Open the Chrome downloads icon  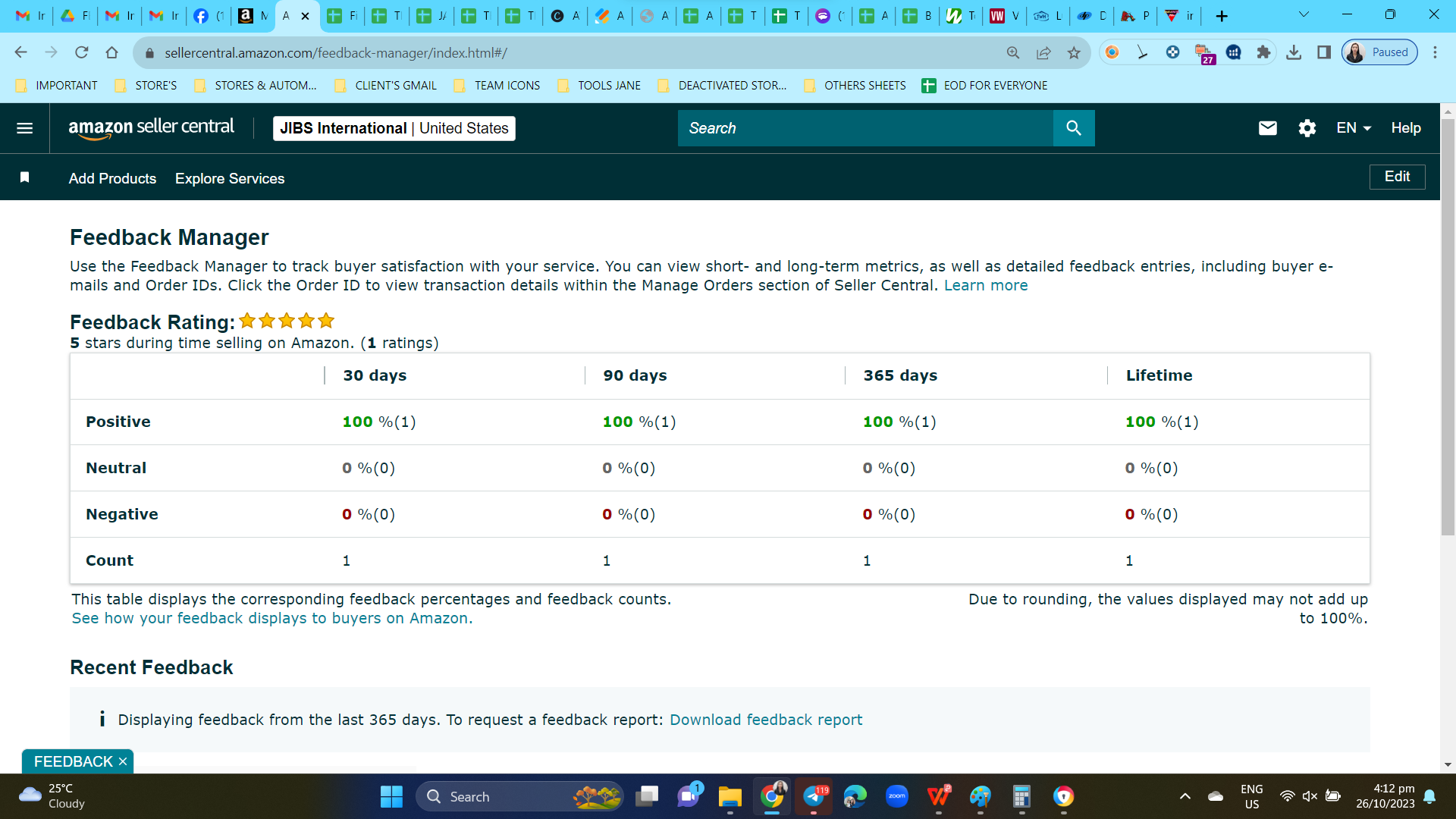pyautogui.click(x=1294, y=52)
